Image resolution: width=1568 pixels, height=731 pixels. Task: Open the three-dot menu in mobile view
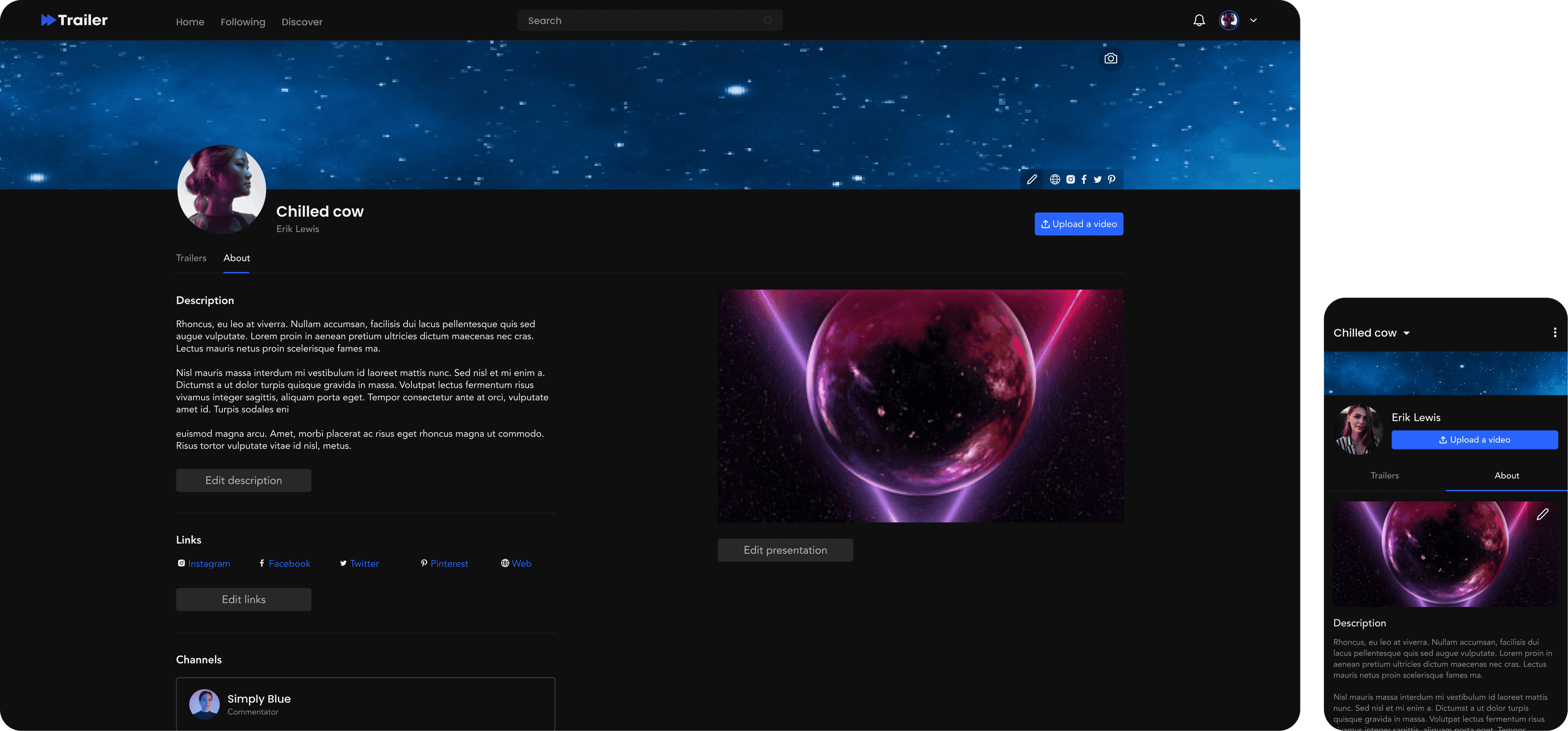[1555, 333]
